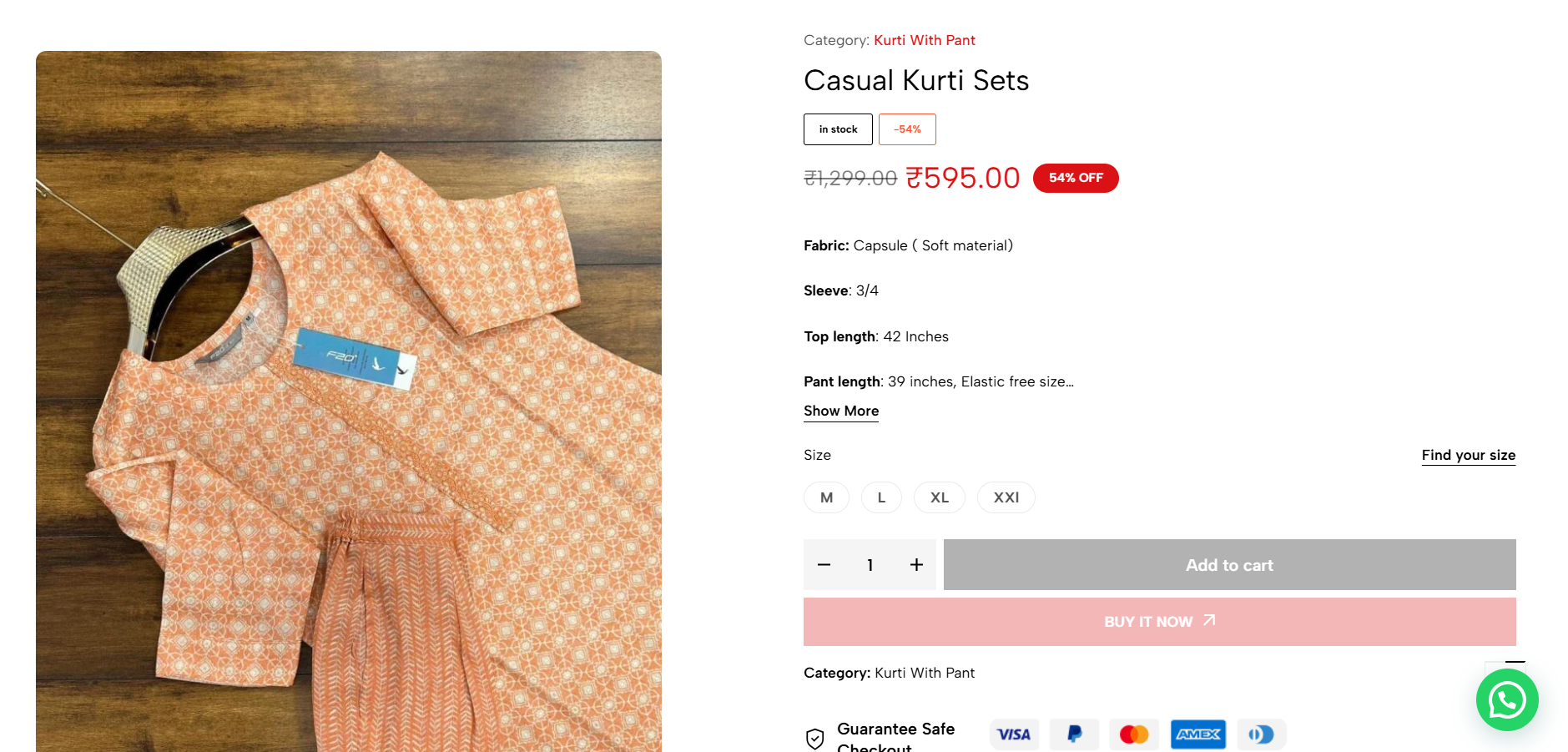Click the Mastercard payment icon
The width and height of the screenshot is (1568, 752).
pyautogui.click(x=1134, y=734)
